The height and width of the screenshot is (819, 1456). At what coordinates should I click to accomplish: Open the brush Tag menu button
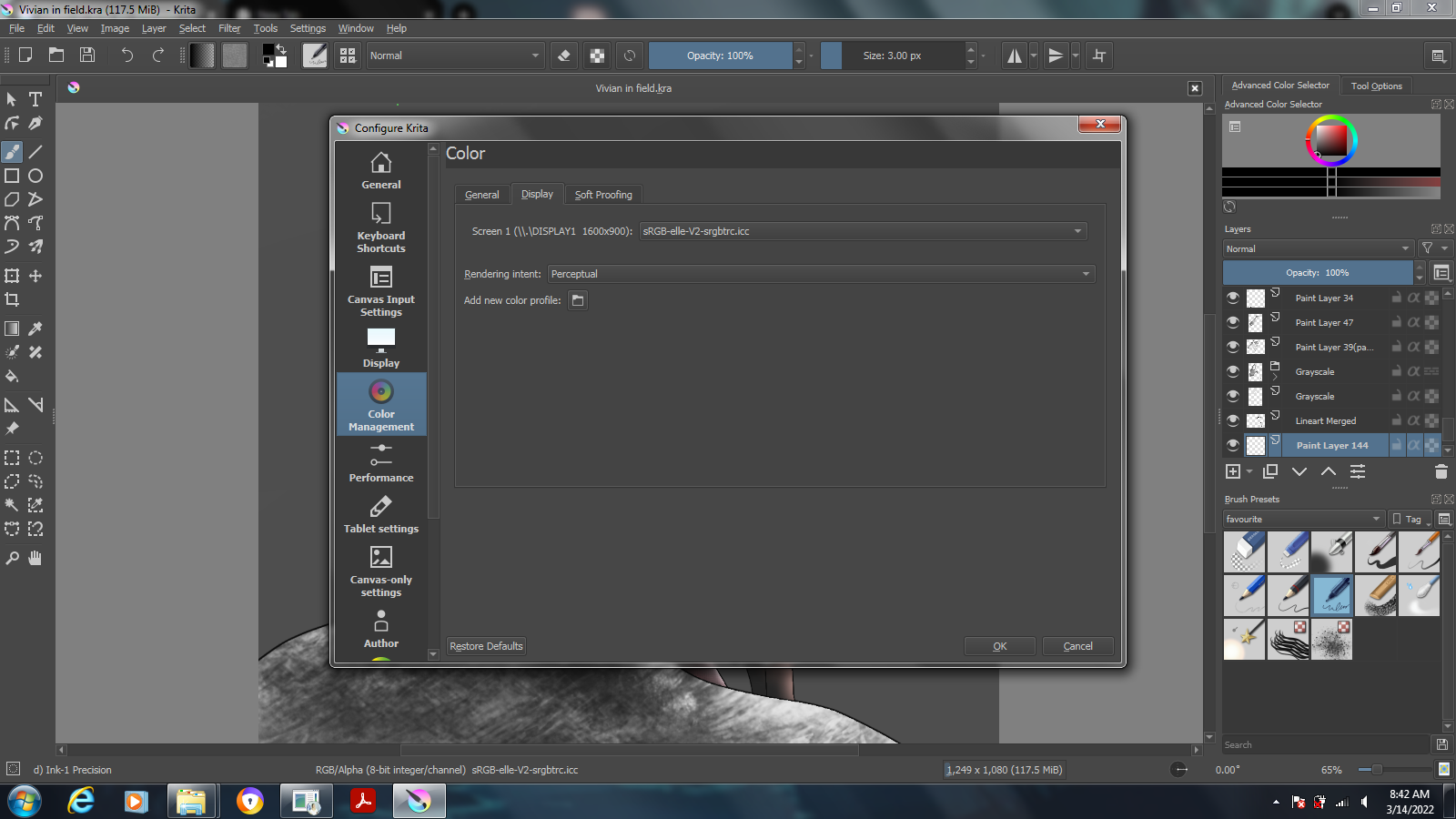click(x=1410, y=519)
